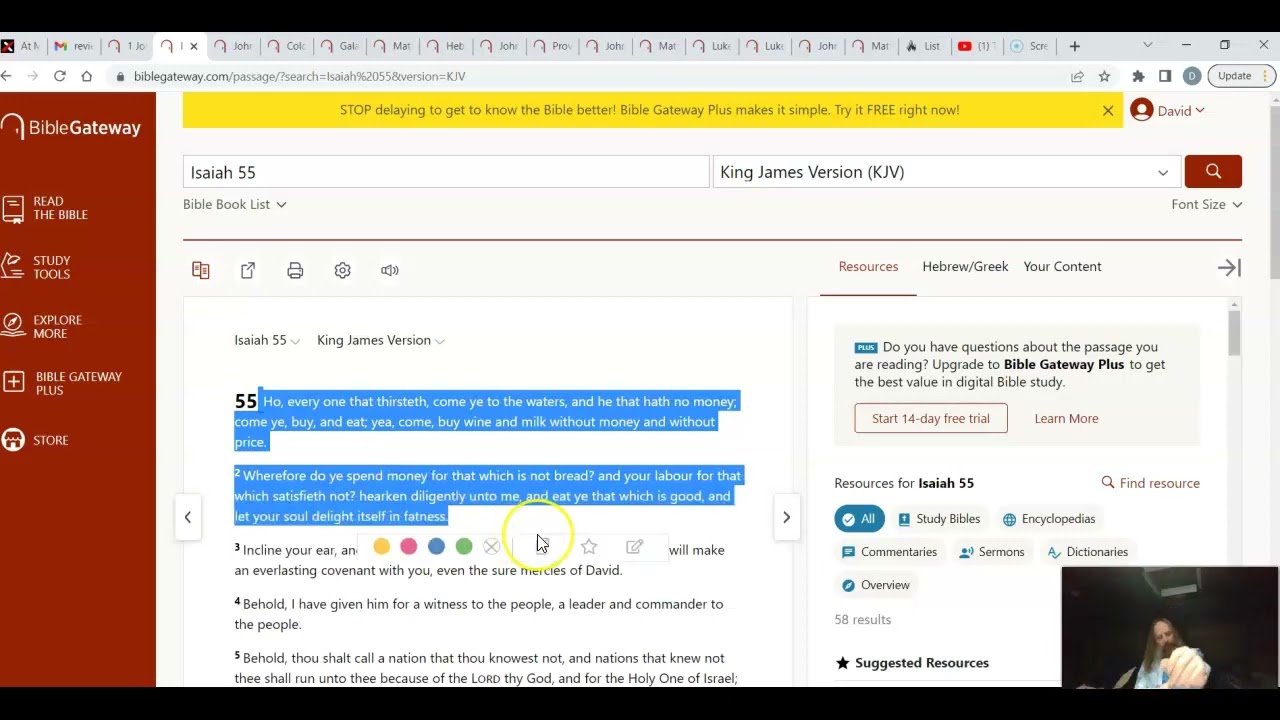This screenshot has height=720, width=1280.
Task: Open the Store sidebar section
Action: [x=35, y=440]
